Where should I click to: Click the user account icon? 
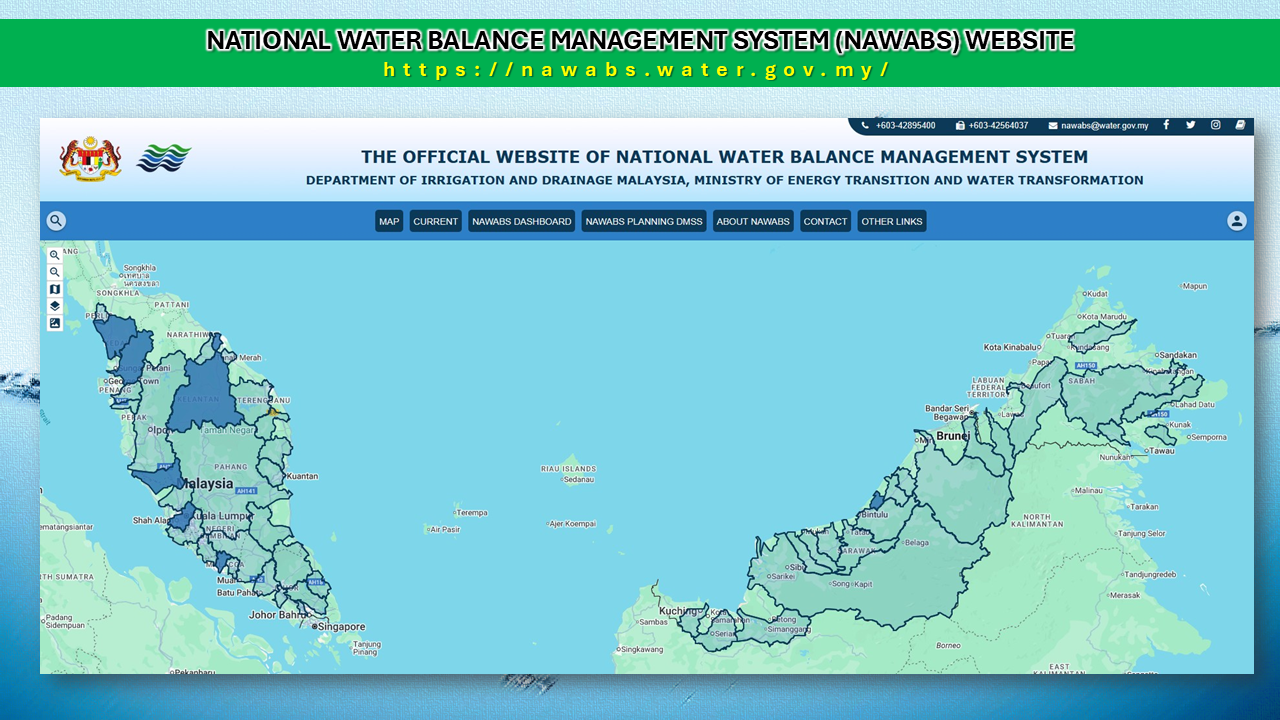click(1237, 221)
